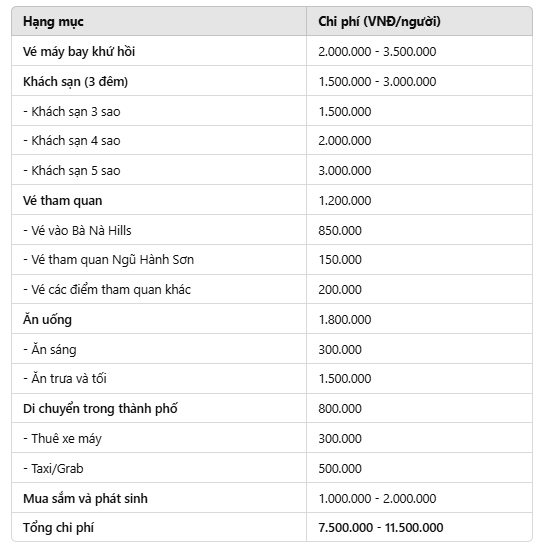Click the '- Taxi/Grab' entry
This screenshot has width=544, height=545.
click(x=53, y=469)
